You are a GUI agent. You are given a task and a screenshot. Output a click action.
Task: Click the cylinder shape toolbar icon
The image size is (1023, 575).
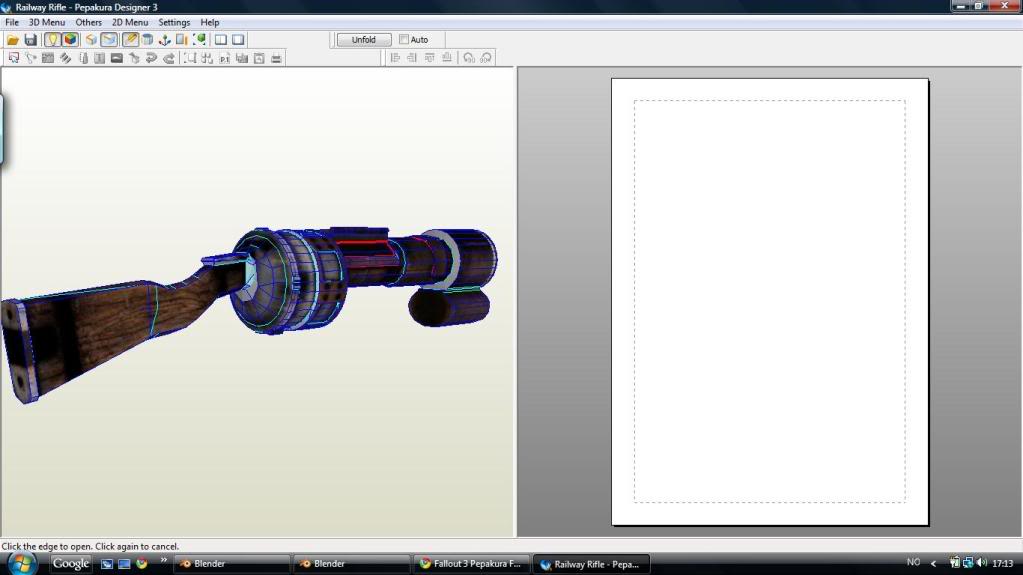pyautogui.click(x=147, y=40)
